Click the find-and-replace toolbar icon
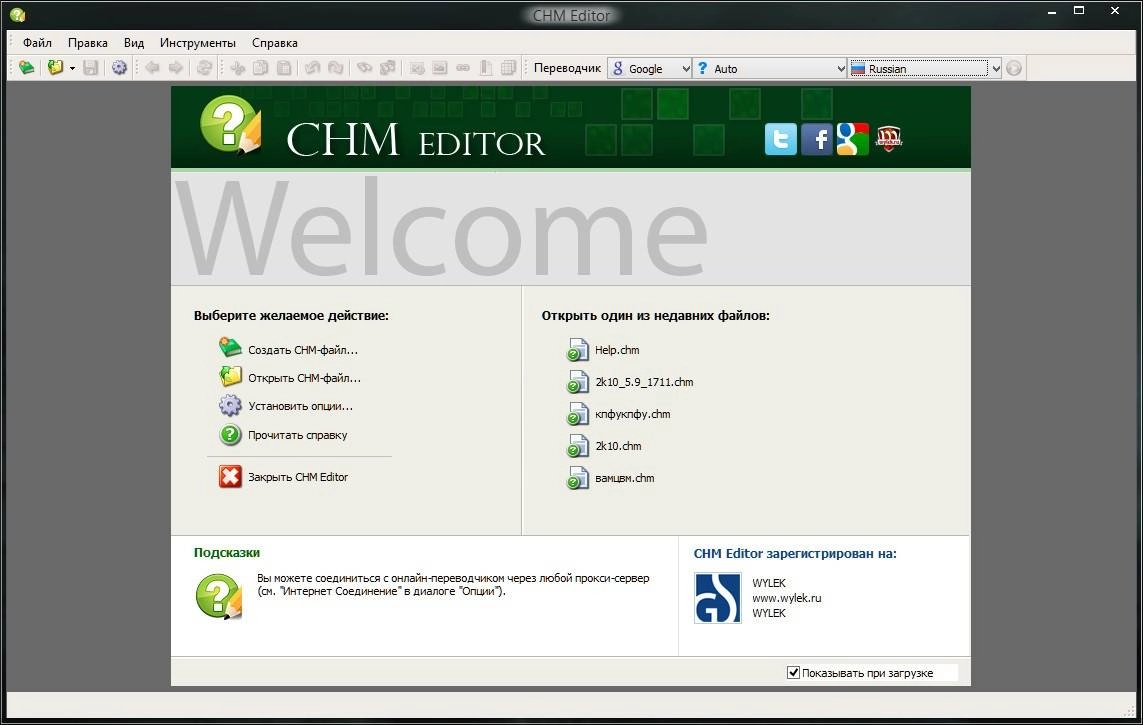1143x725 pixels. tap(387, 68)
